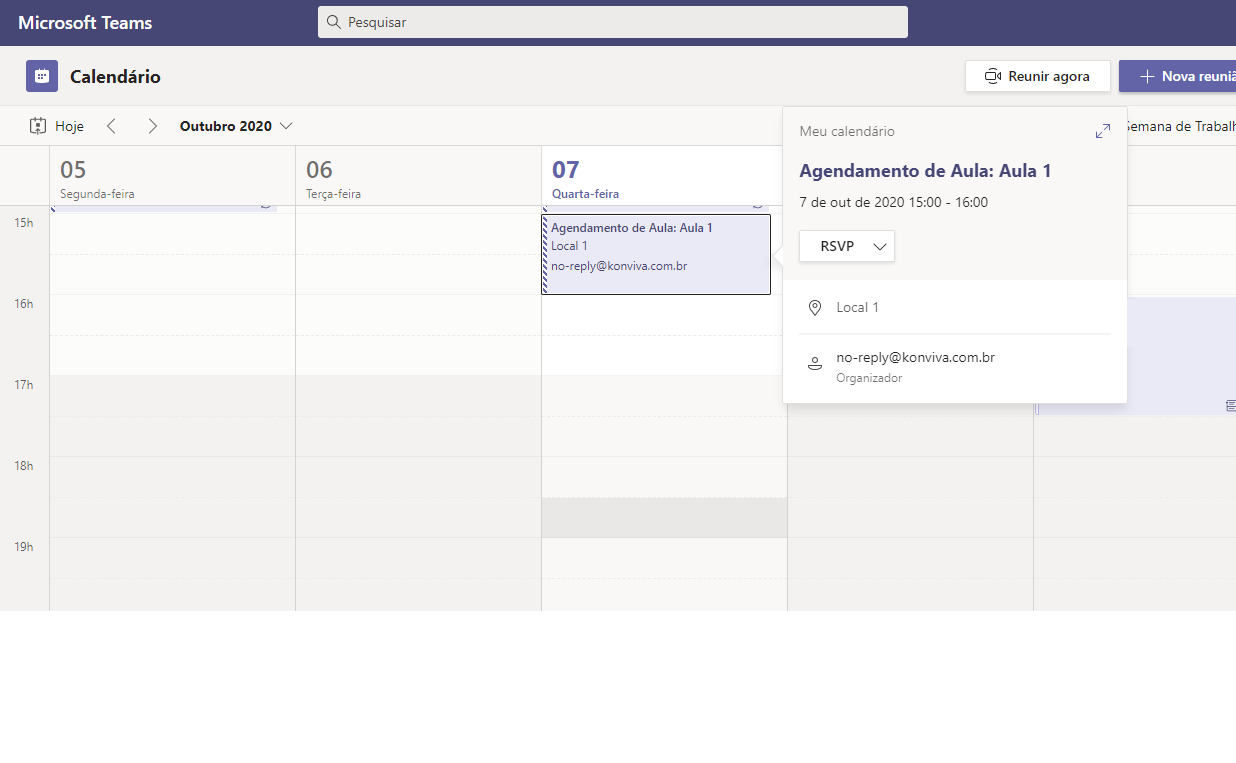Select the 07 Quarta-feira day header
Viewport: 1236px width, 763px height.
point(664,176)
